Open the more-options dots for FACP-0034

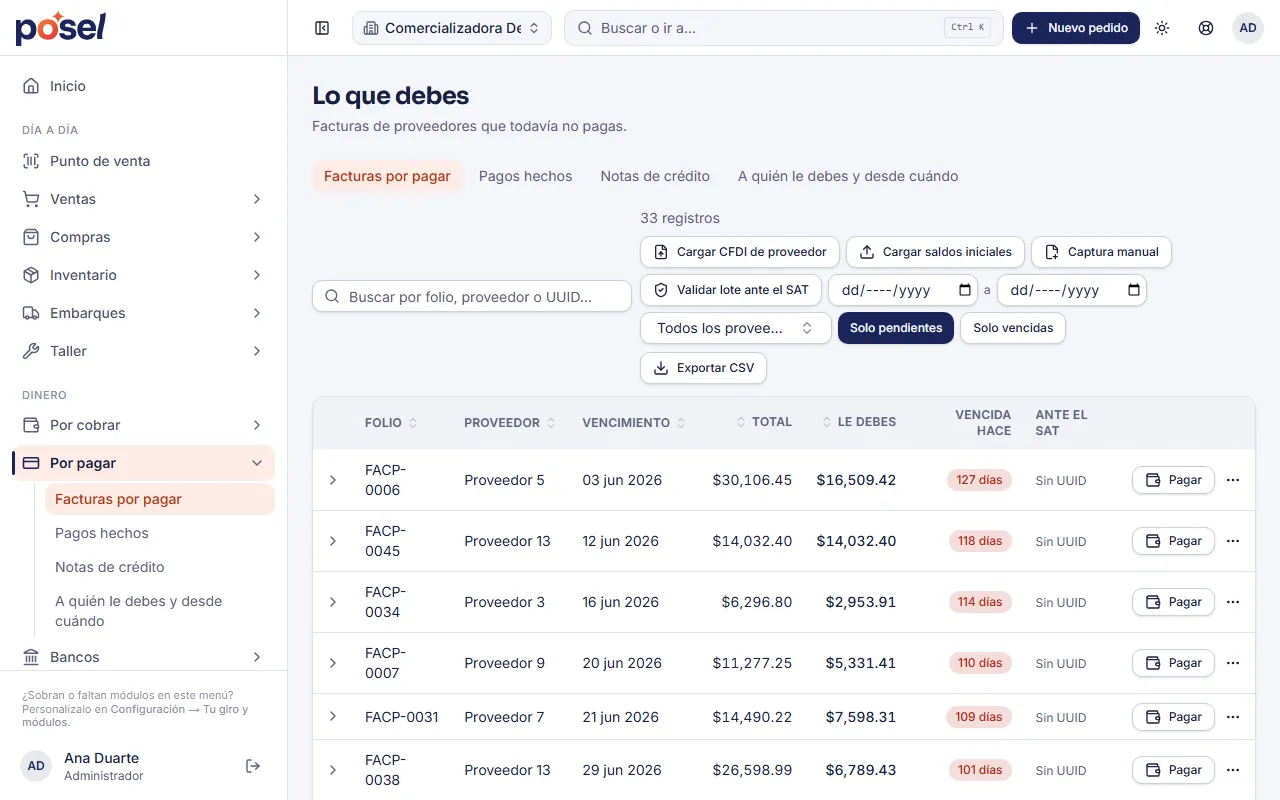pyautogui.click(x=1233, y=602)
